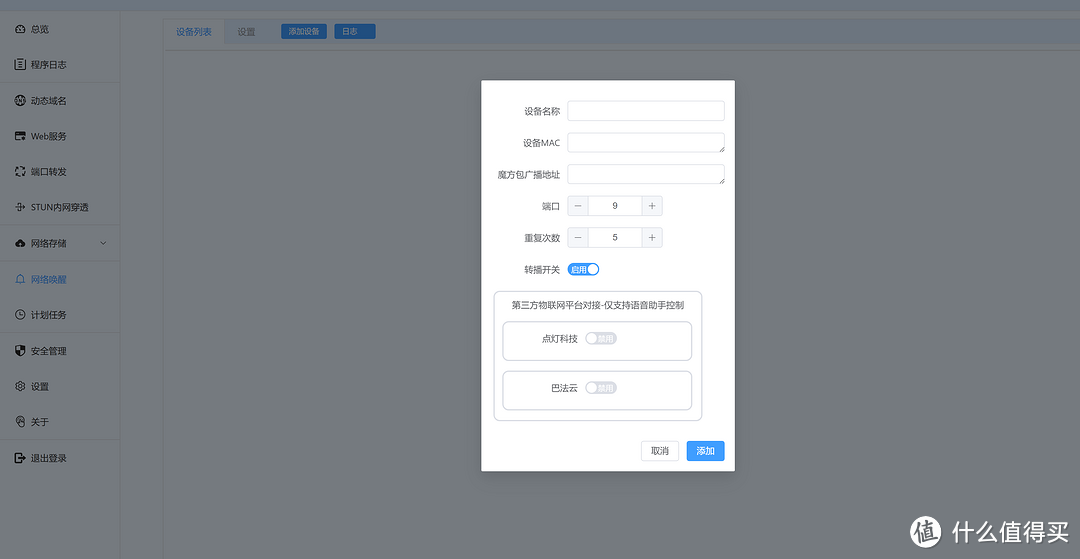Click the 网络唤醒 bell icon

[20, 280]
